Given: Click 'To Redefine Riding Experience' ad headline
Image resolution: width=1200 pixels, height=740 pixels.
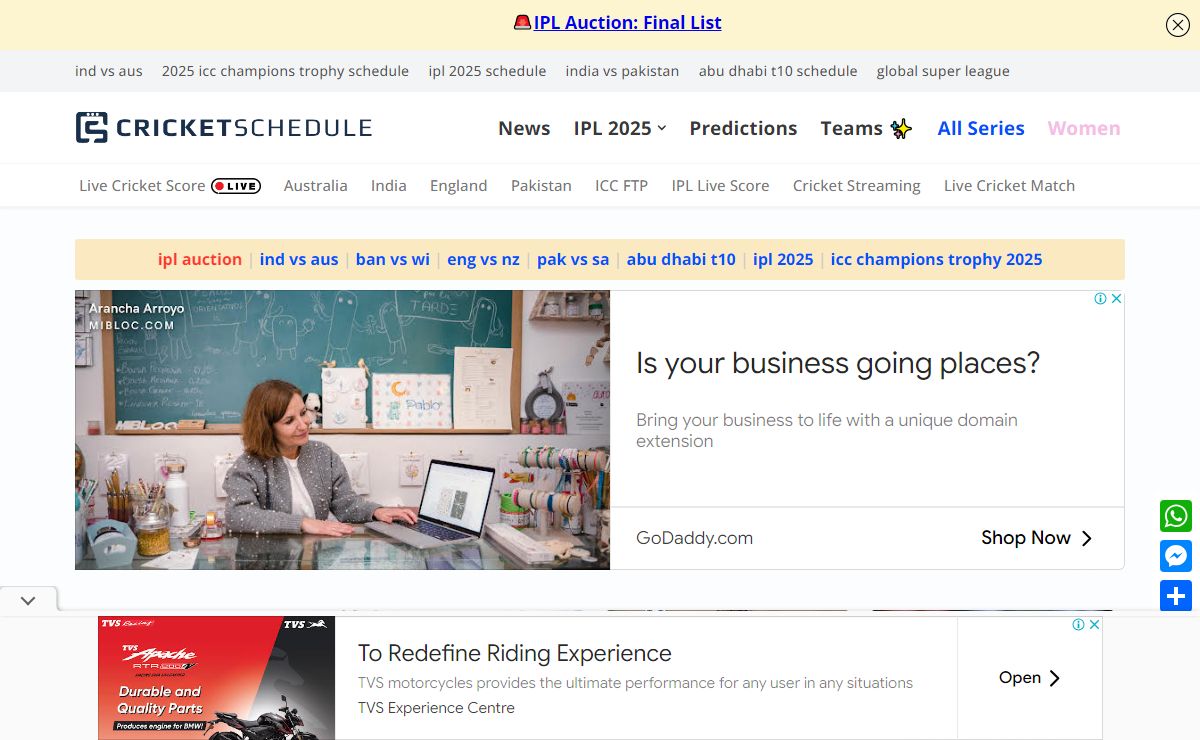Looking at the screenshot, I should pos(515,654).
